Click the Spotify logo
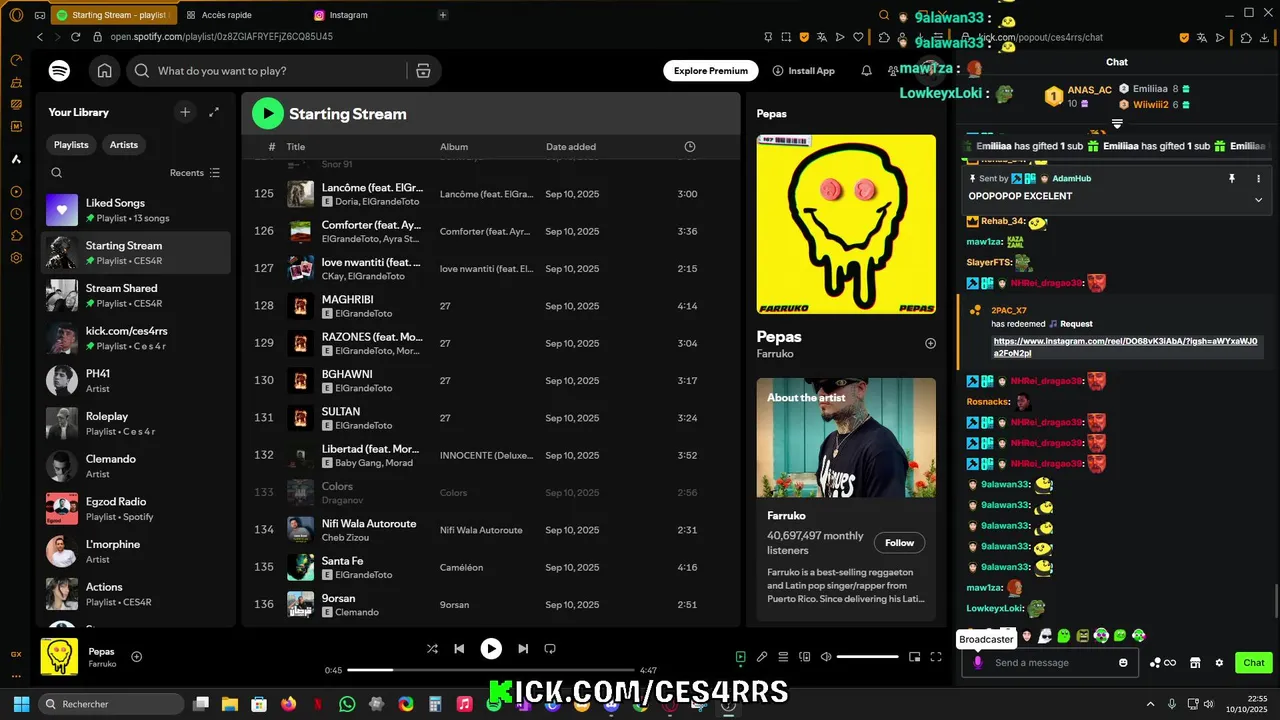Viewport: 1280px width, 720px height. 59,71
